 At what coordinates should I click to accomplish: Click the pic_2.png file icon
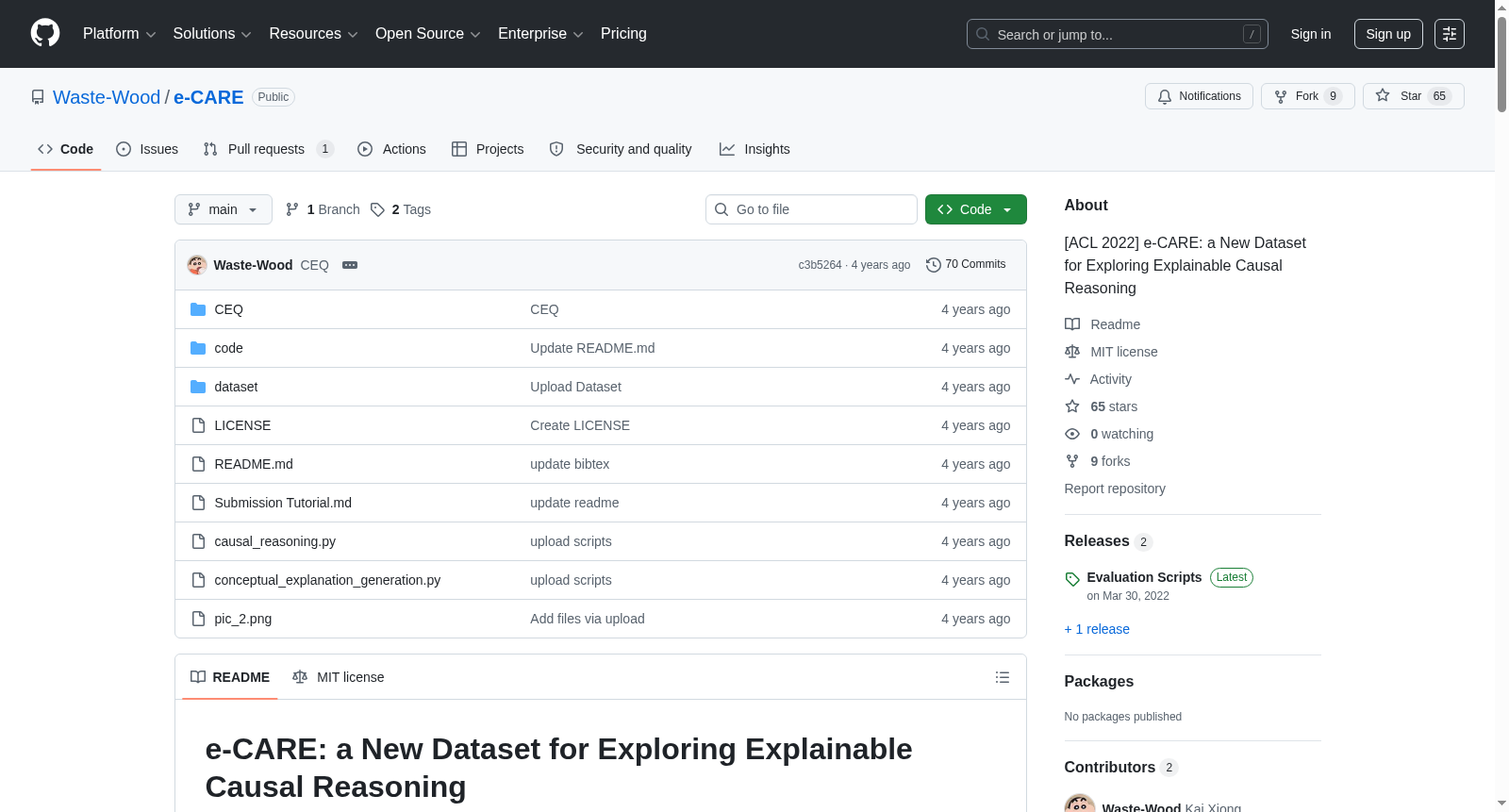point(198,619)
